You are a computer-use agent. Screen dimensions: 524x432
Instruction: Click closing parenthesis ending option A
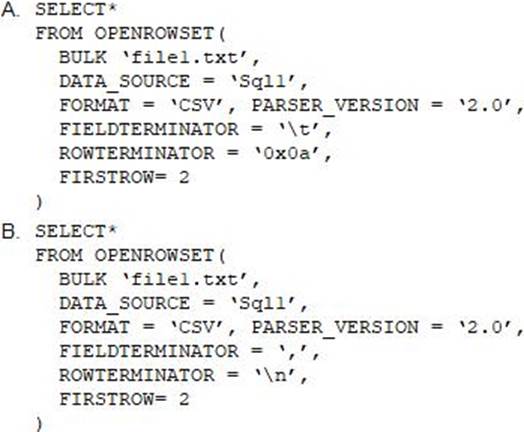point(39,202)
